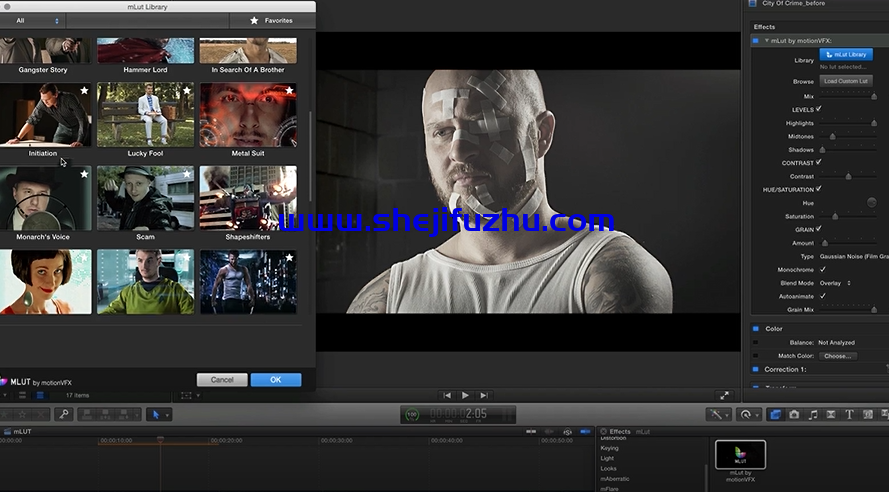Uncheck the LEVELS checkbox
Viewport: 889px width, 492px height.
[819, 109]
